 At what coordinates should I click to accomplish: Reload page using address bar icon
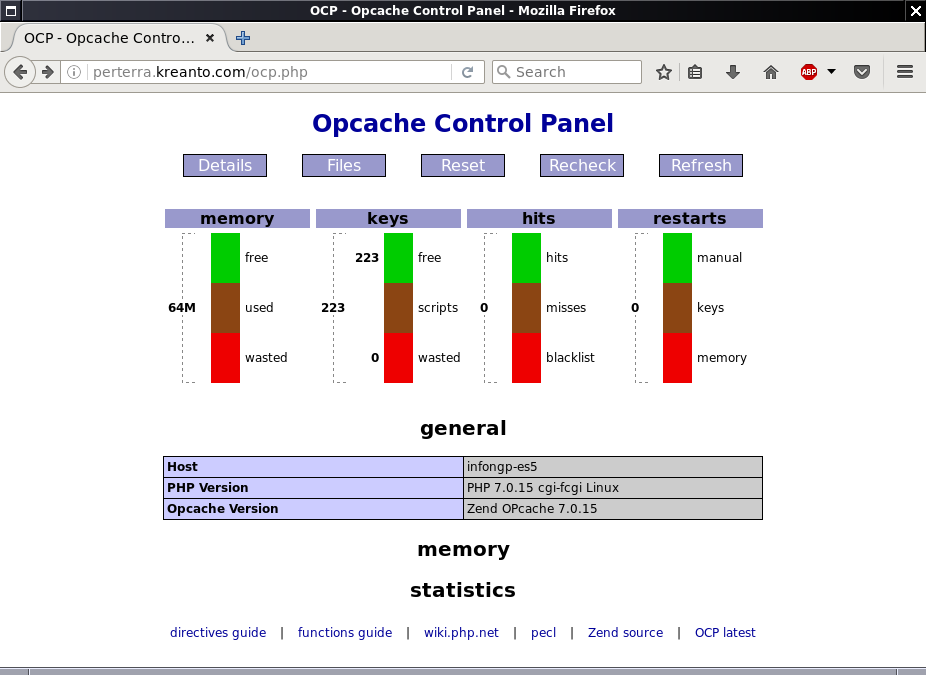pyautogui.click(x=467, y=72)
